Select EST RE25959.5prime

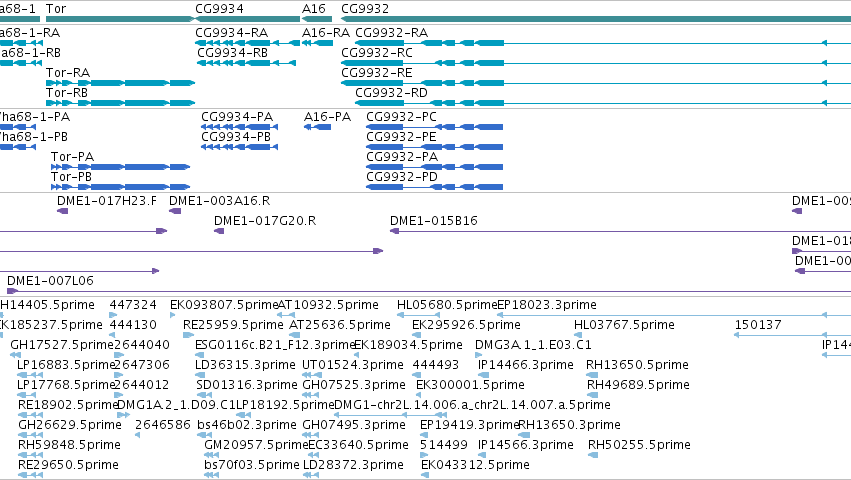pos(233,325)
